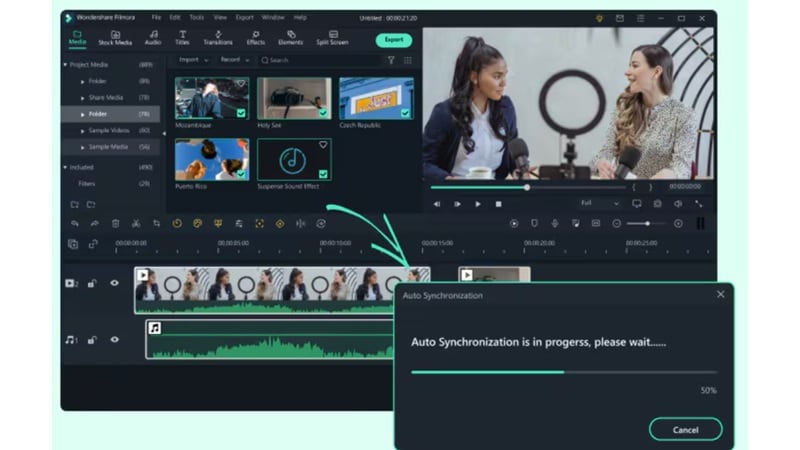Click the auto synchronization circular-arrows icon
The width and height of the screenshot is (800, 450).
[321, 223]
